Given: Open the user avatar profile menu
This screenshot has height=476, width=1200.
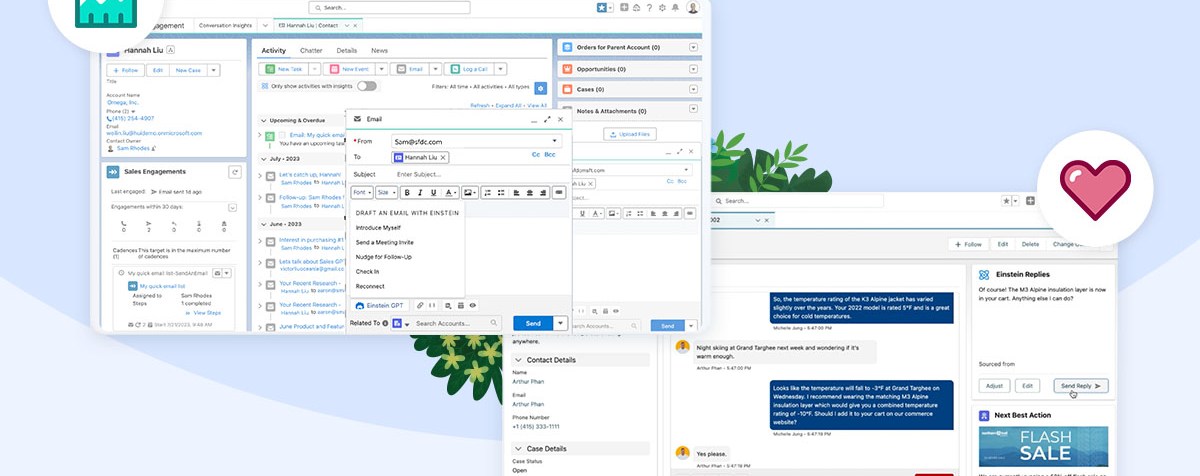Looking at the screenshot, I should pos(693,8).
